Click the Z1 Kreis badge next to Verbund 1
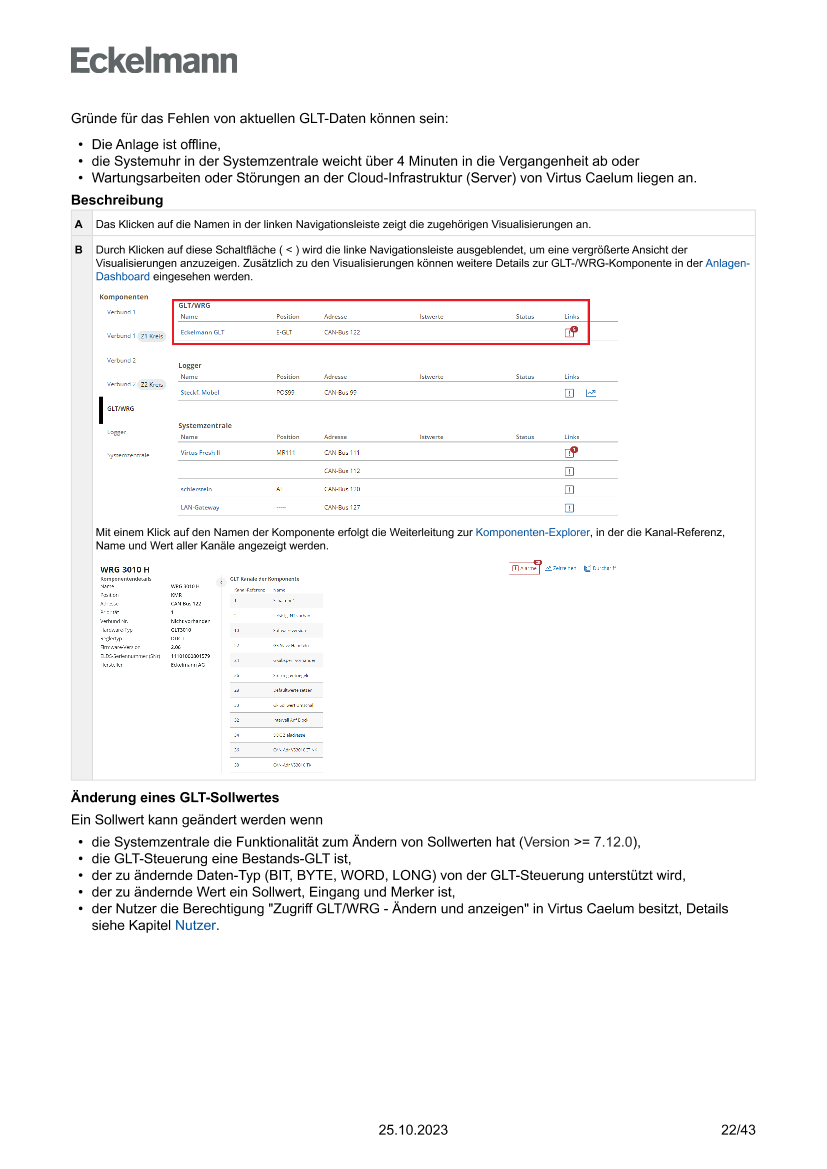Image resolution: width=827 pixels, height=1169 pixels. 151,336
